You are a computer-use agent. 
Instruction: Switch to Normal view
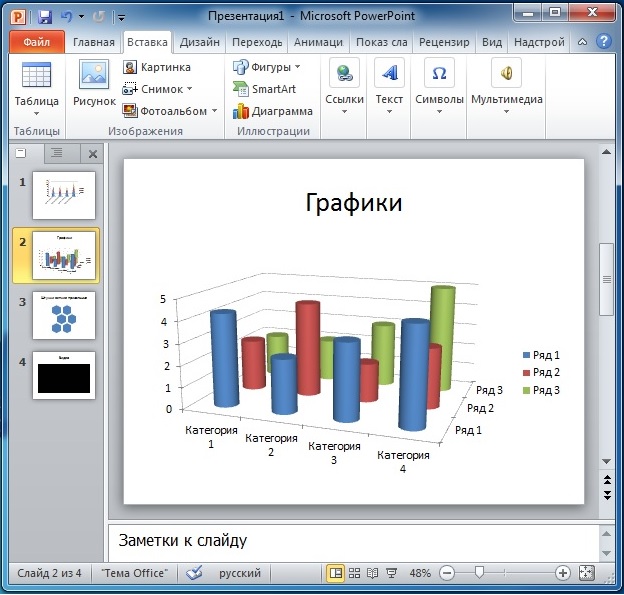(335, 573)
